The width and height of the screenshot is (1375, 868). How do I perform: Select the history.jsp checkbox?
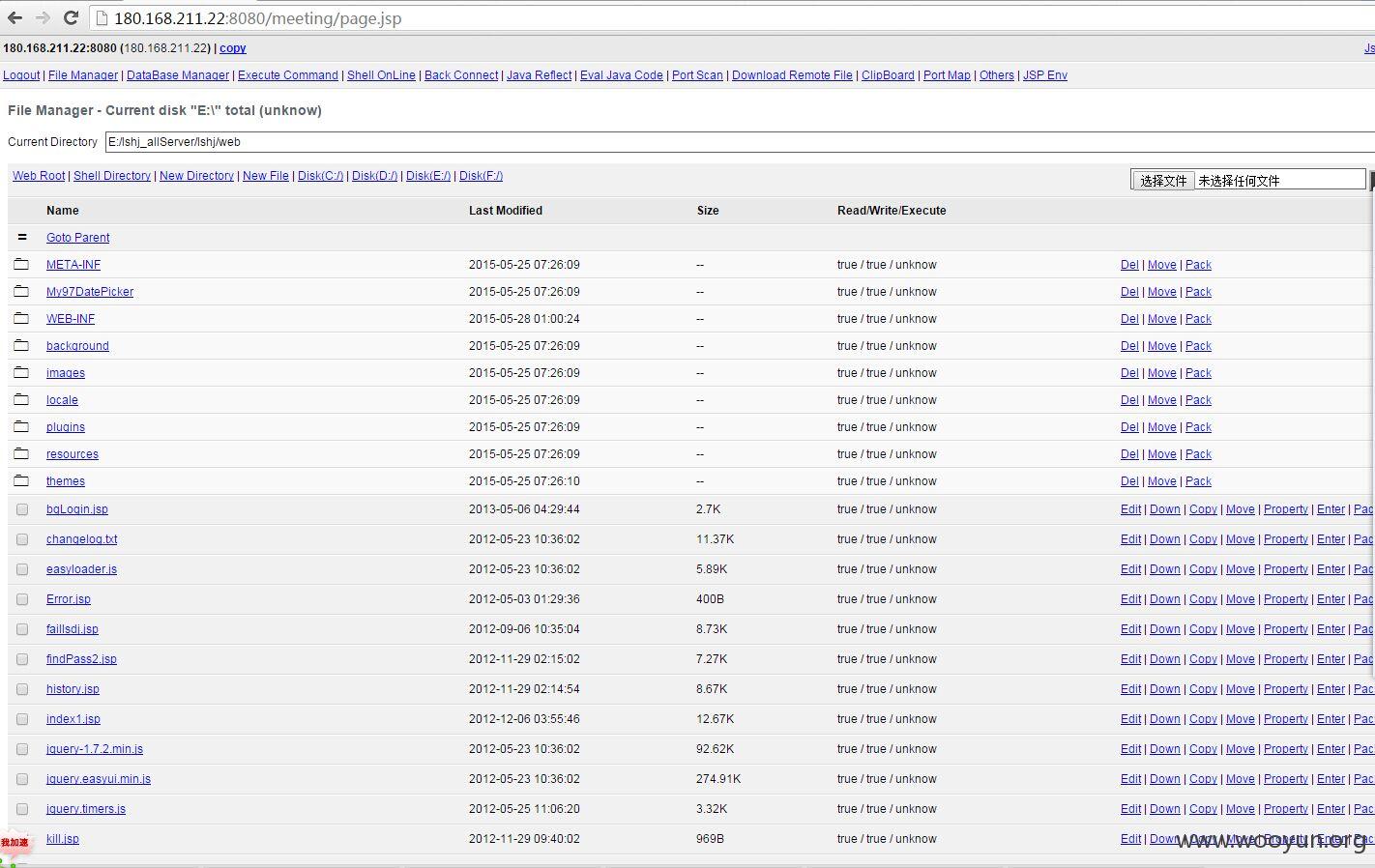tap(22, 689)
